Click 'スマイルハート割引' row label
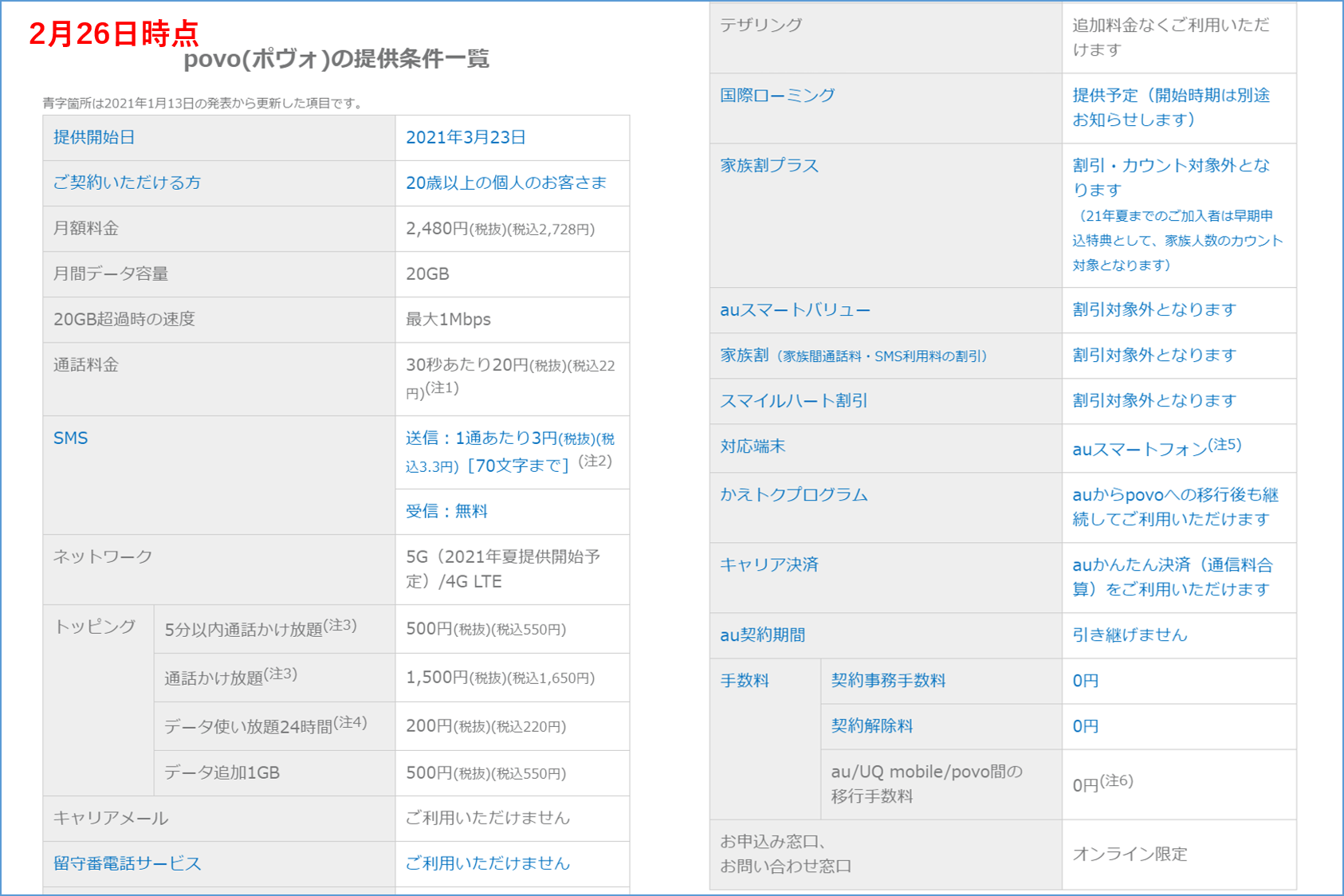The width and height of the screenshot is (1344, 896). click(x=794, y=401)
